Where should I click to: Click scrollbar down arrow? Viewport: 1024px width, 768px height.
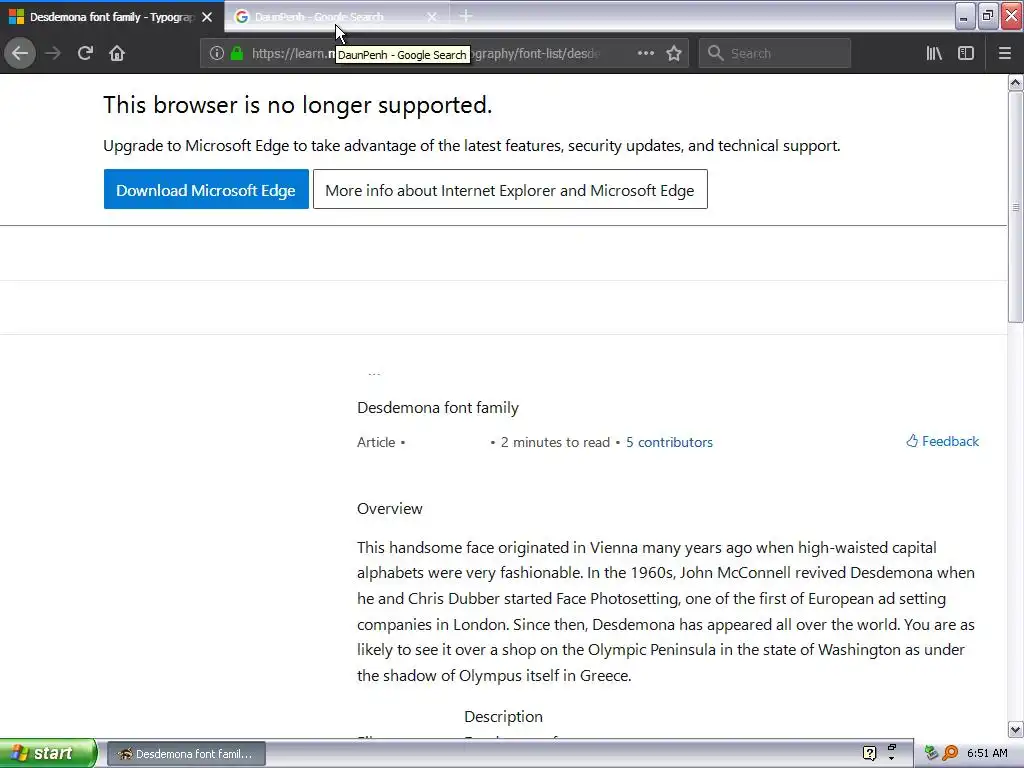click(x=1016, y=729)
